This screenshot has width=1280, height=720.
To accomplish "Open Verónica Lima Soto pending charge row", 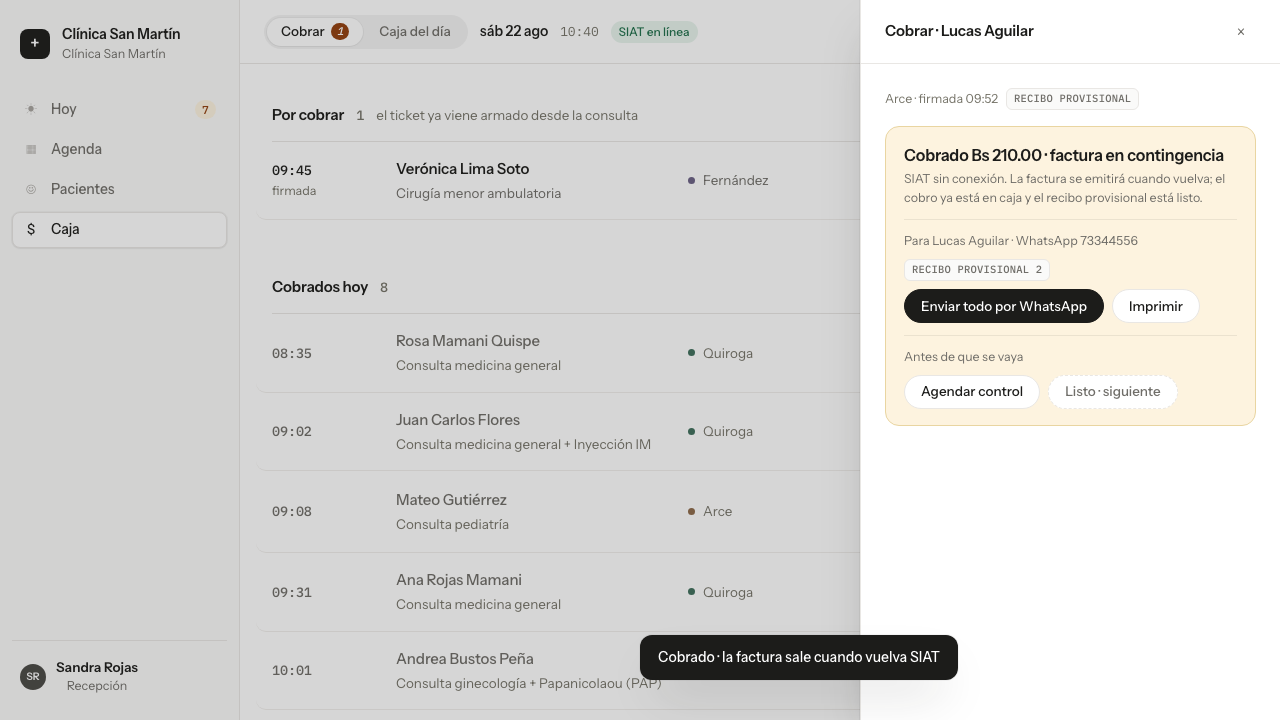I will [560, 181].
